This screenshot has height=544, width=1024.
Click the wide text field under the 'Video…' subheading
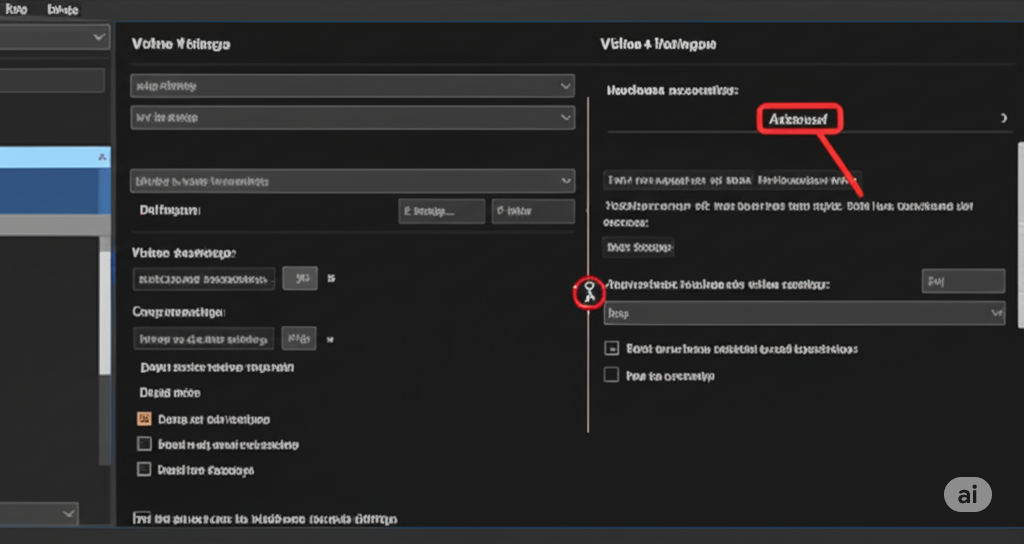204,279
